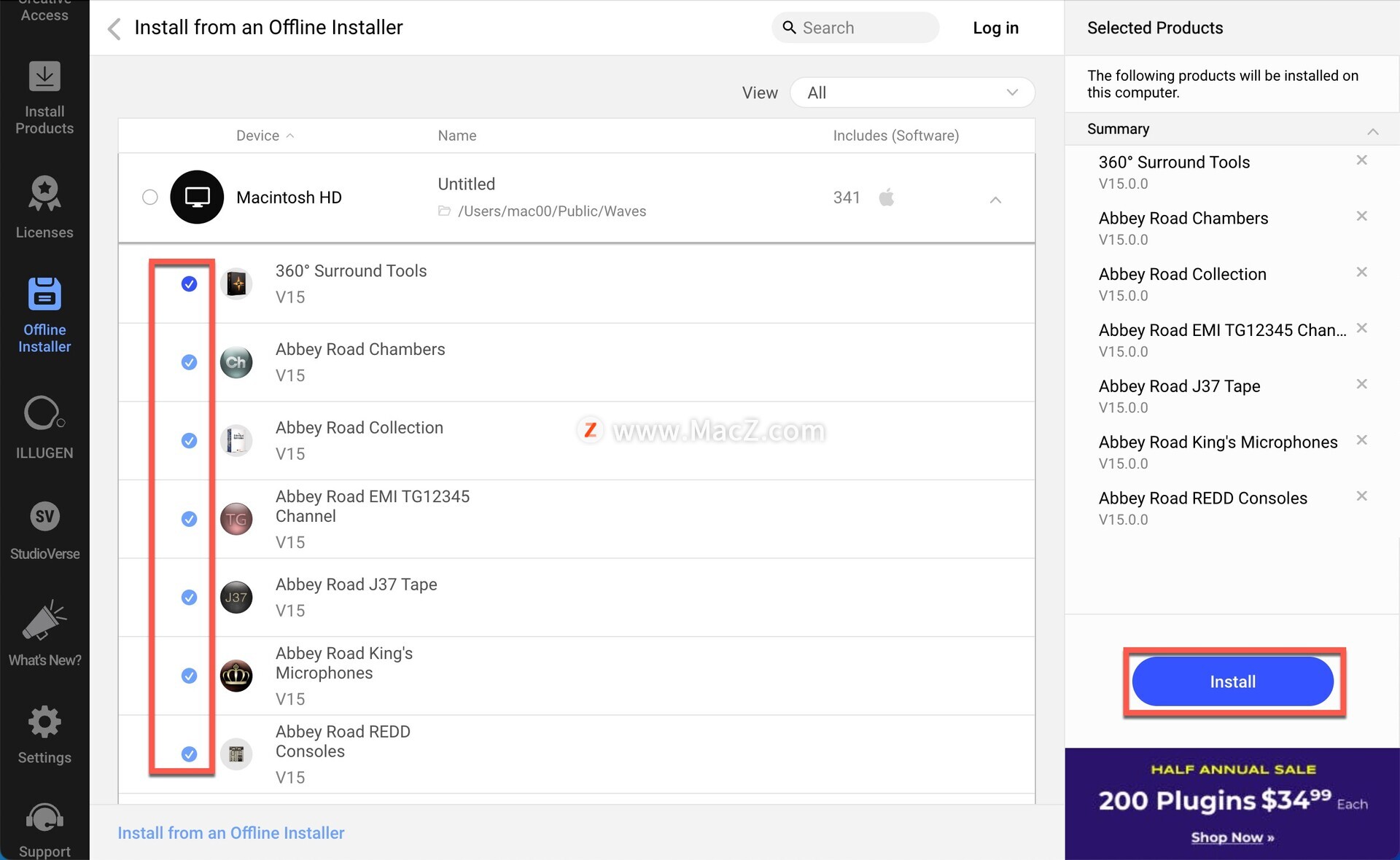
Task: Click the King's Microphones crown icon
Action: coord(236,676)
